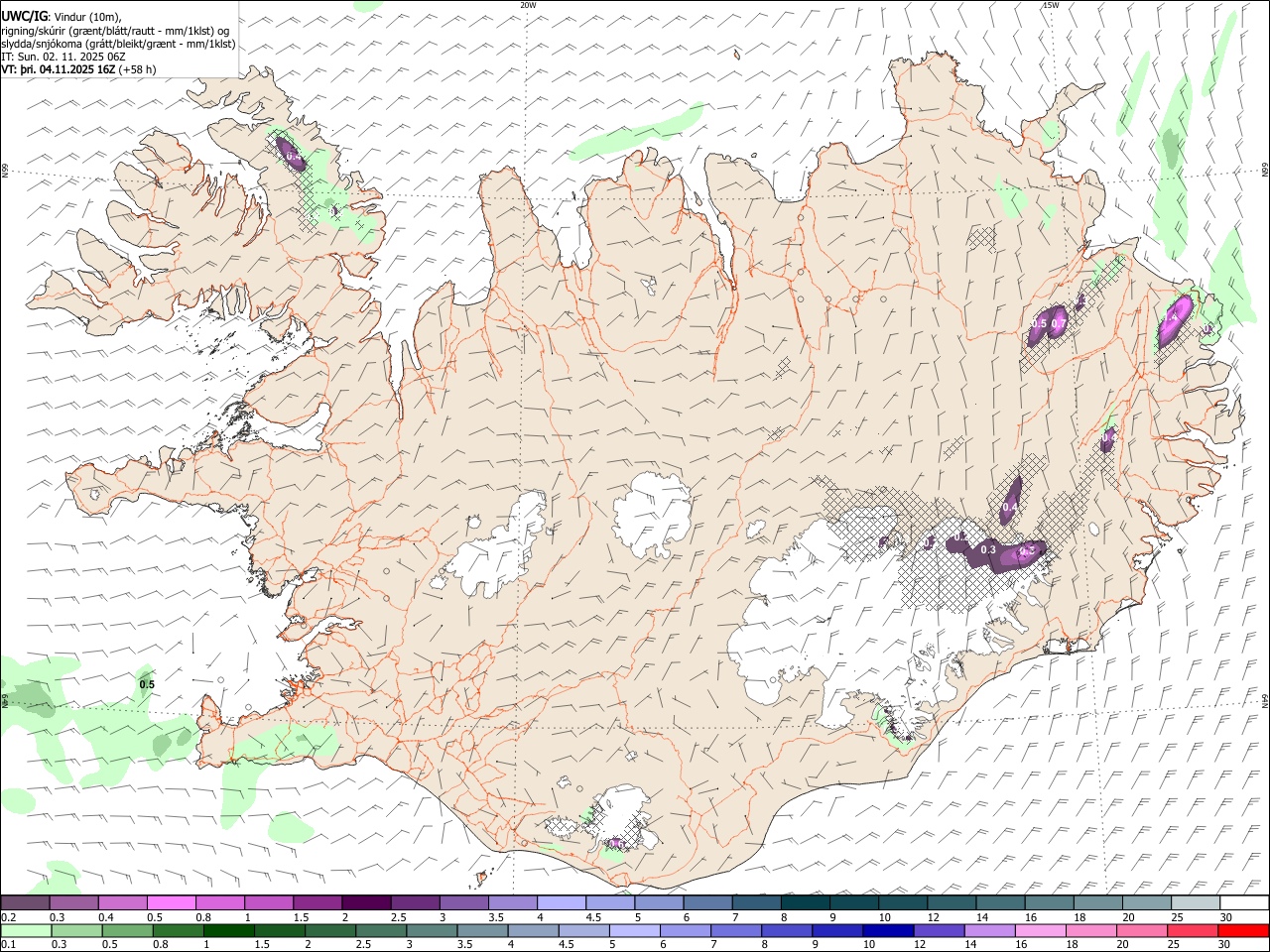Click the '0.4' value on the Westfjords purple patch
The image size is (1270, 952).
(x=294, y=156)
